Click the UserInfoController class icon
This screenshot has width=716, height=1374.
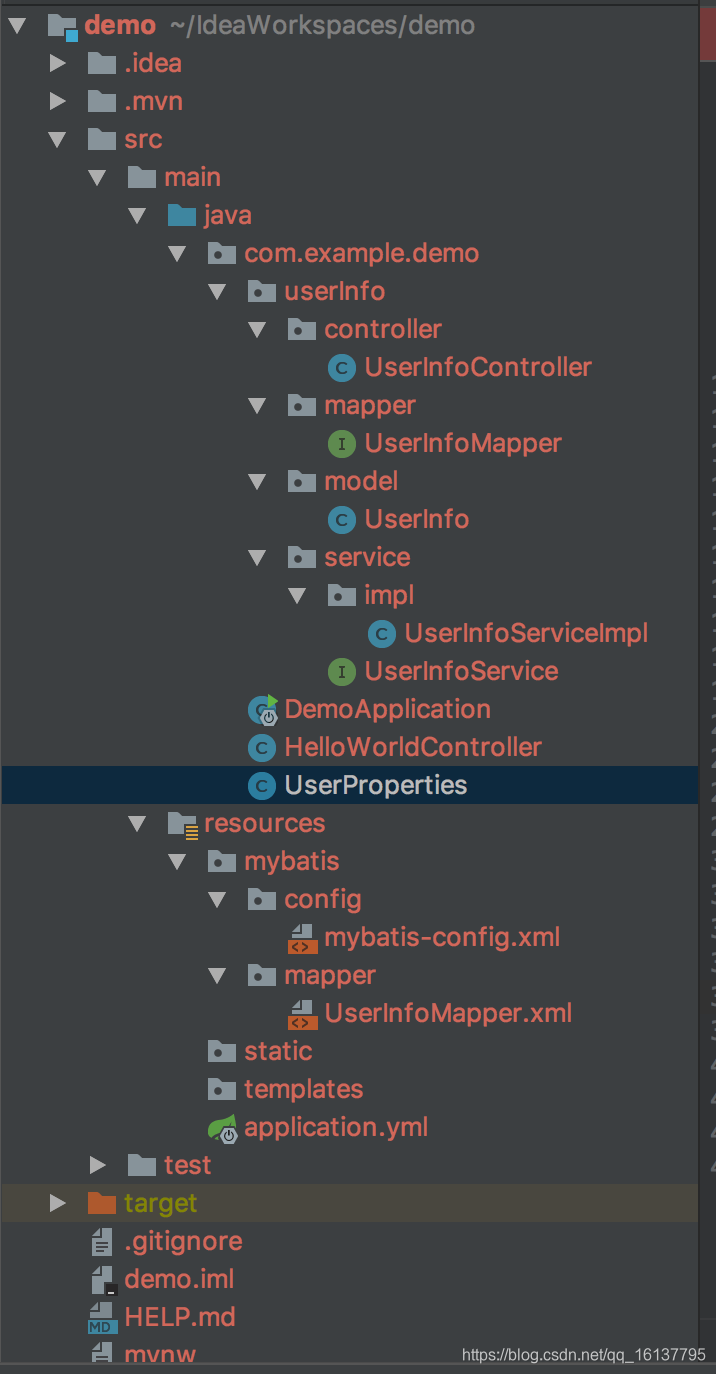342,368
